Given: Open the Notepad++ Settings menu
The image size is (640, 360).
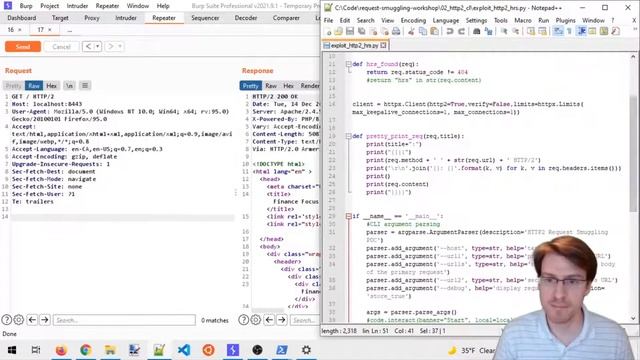Looking at the screenshot, I should 476,20.
